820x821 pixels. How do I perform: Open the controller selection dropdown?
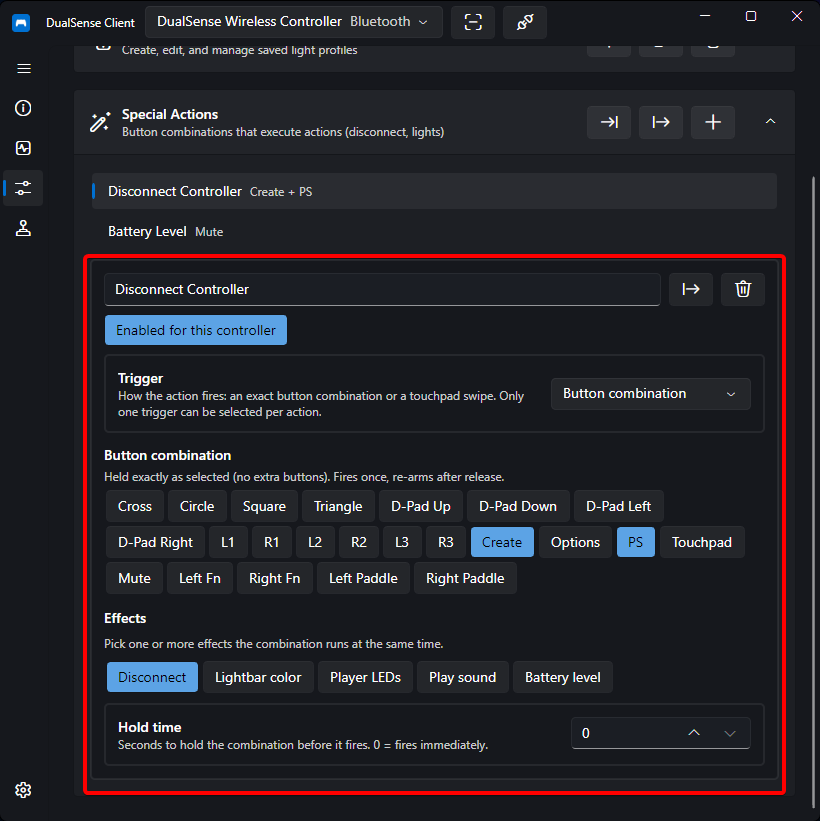pos(294,22)
